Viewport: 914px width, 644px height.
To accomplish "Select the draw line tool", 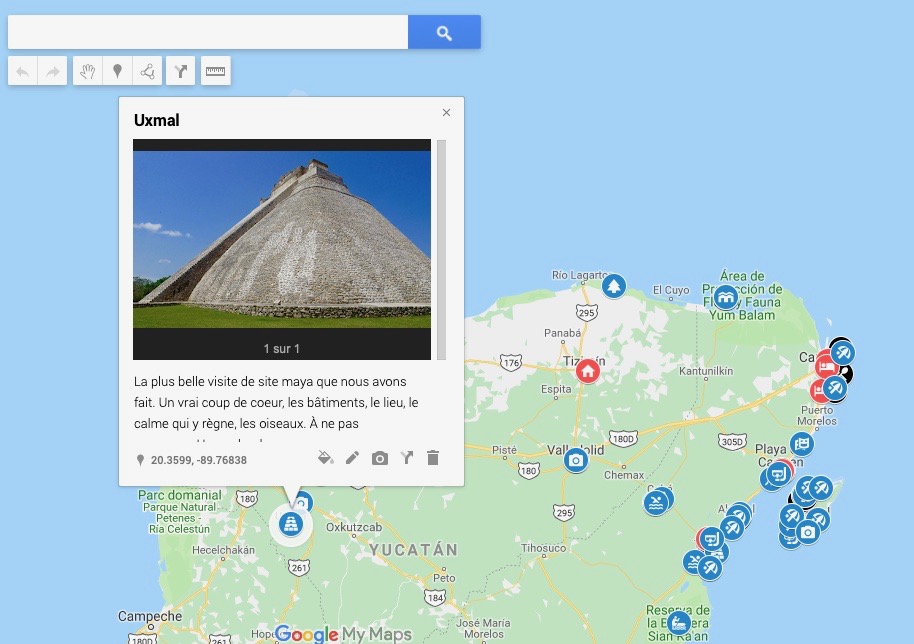I will click(x=147, y=71).
